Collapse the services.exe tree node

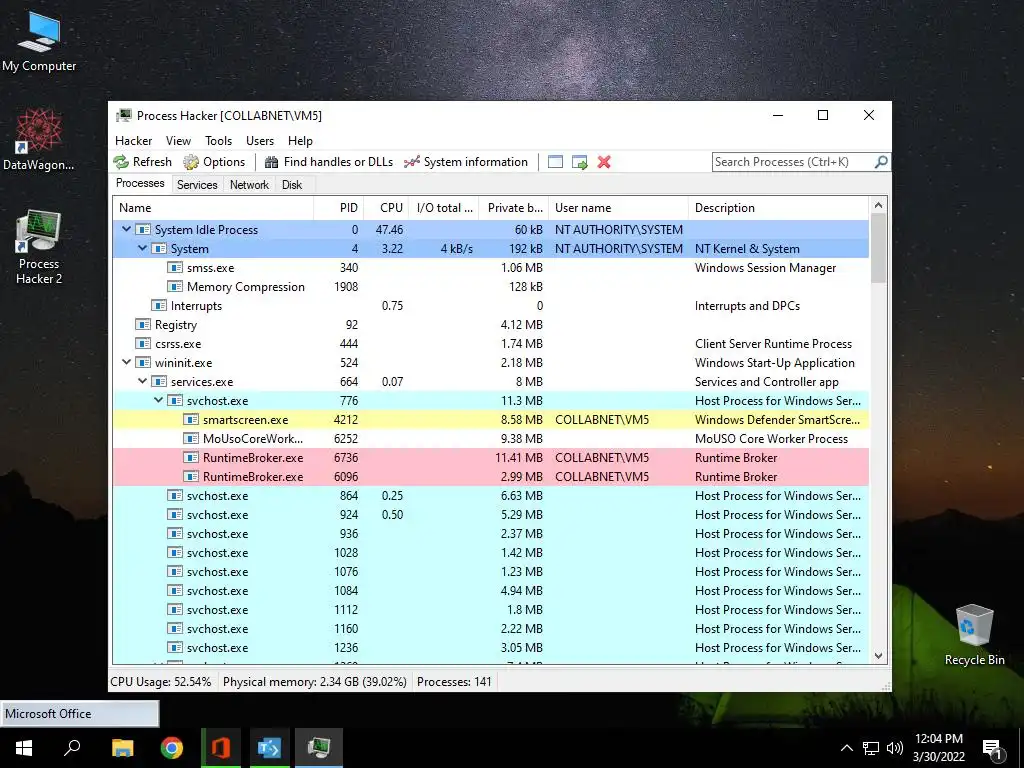142,381
